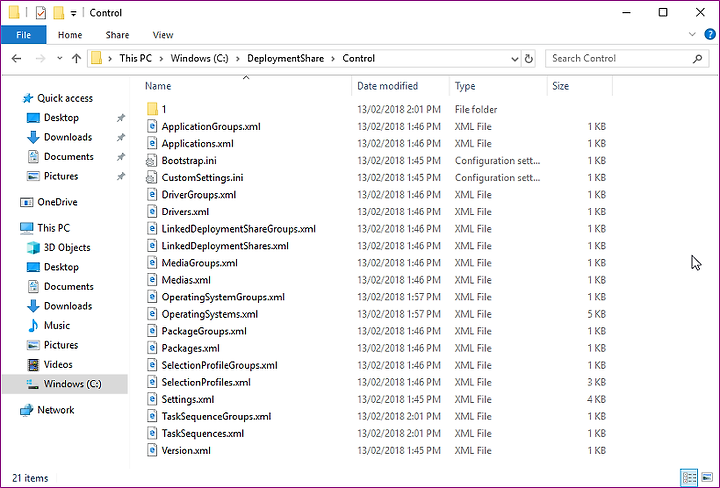Select LinkedDeploymentShareGroups.xml file icon
Screen dimensions: 720x488
pos(152,229)
